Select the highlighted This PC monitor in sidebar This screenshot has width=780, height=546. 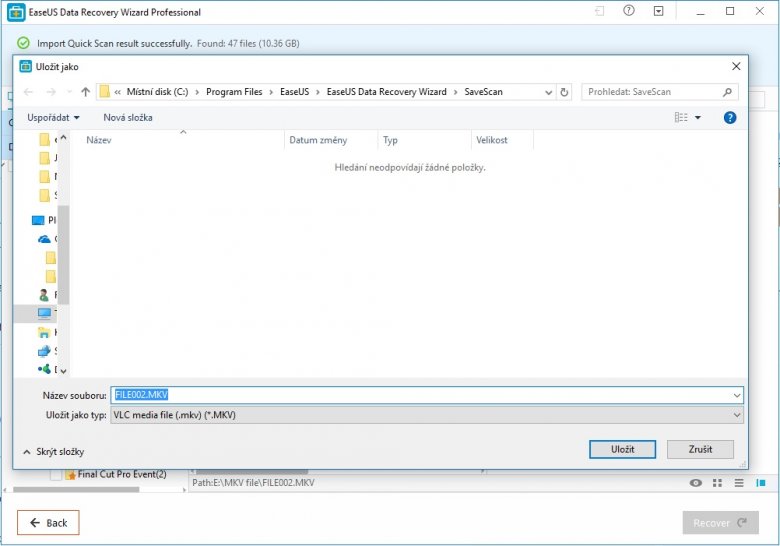44,313
